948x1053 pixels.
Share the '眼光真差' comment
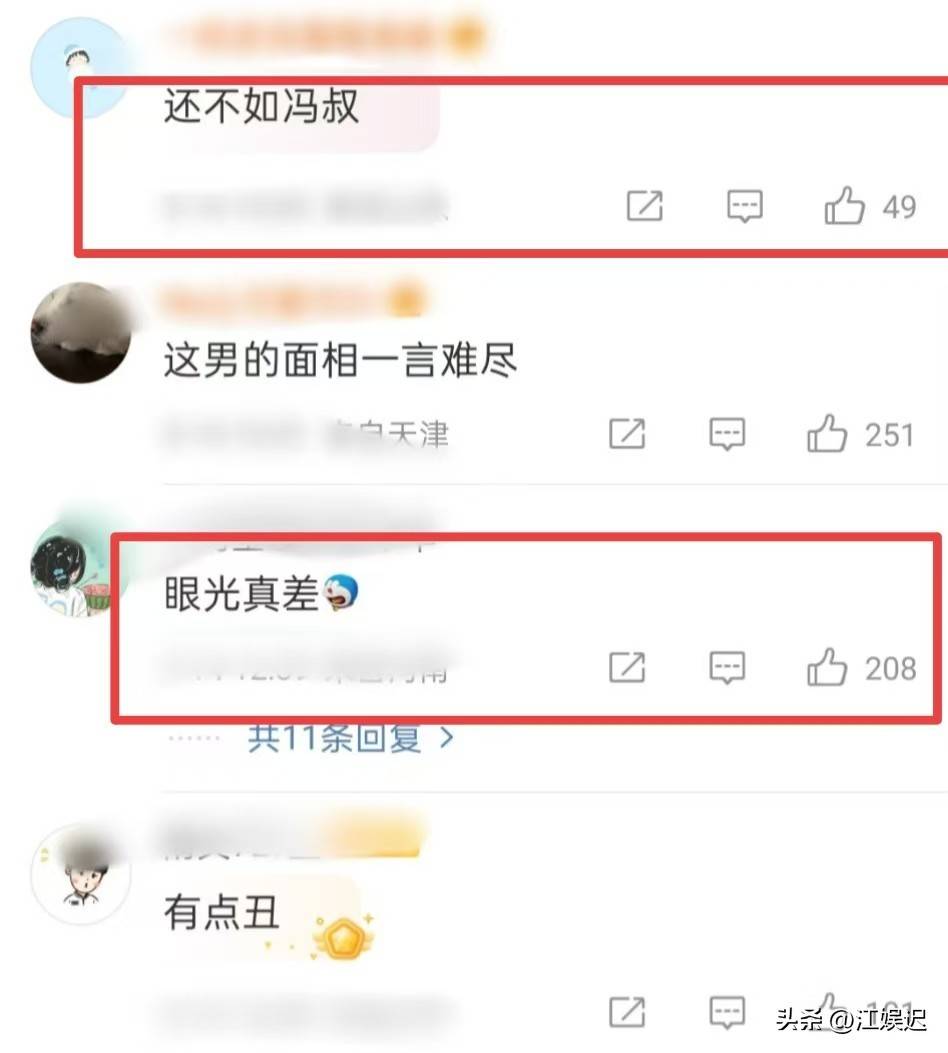click(x=627, y=667)
